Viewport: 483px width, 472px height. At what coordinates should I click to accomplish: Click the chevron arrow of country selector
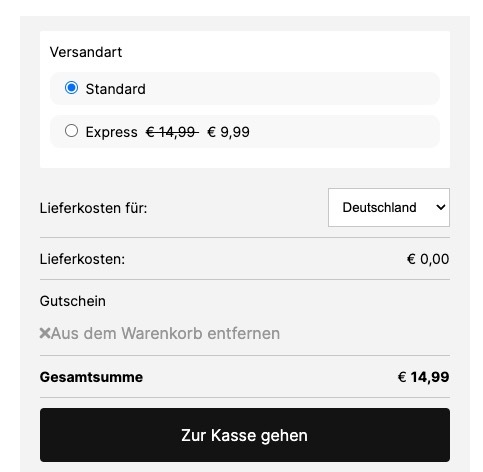click(x=441, y=207)
